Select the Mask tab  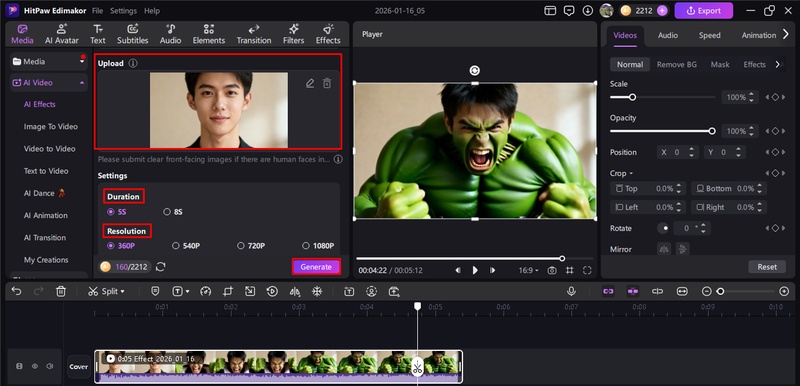[720, 64]
